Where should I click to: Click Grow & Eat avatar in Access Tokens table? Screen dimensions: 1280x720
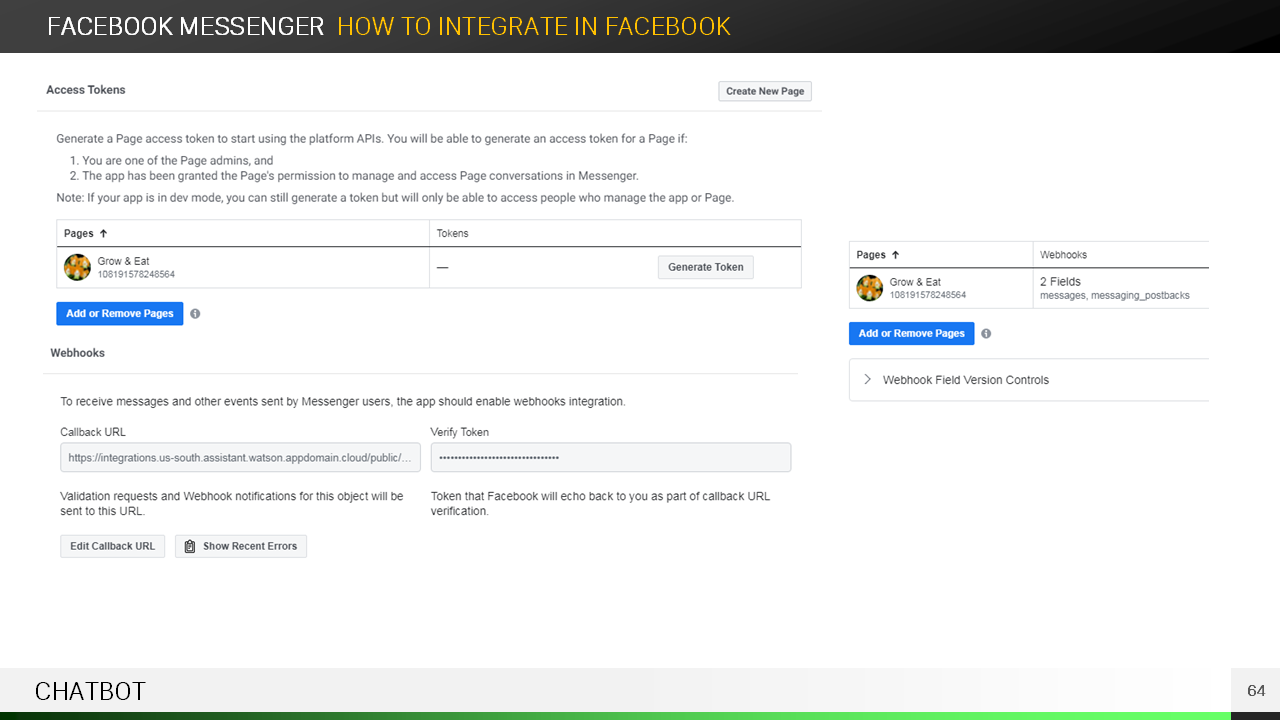coord(77,267)
